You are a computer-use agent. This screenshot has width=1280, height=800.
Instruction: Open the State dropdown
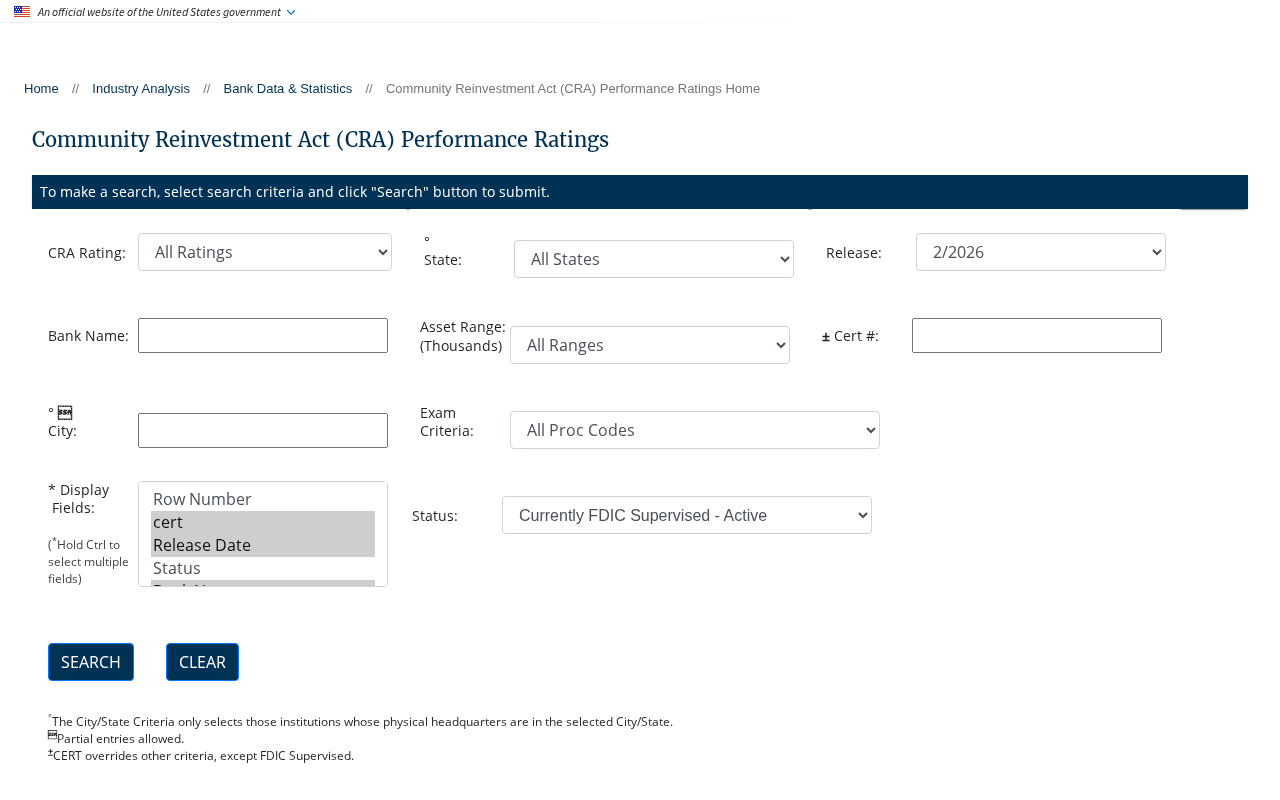tap(654, 259)
